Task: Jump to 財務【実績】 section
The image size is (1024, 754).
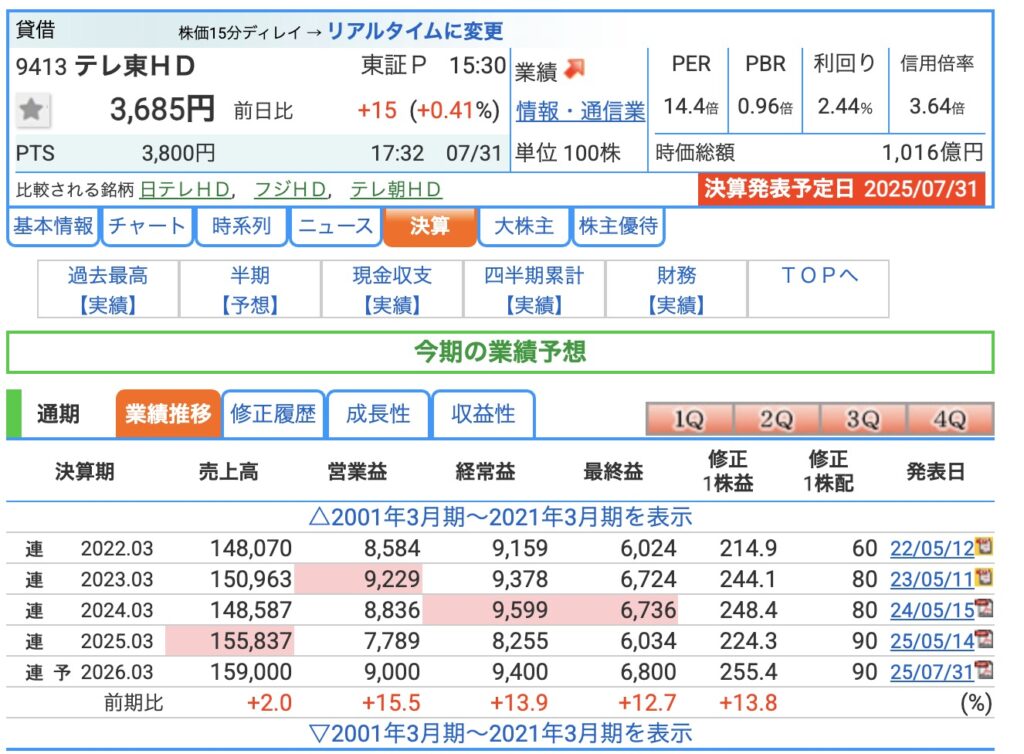Action: coord(677,289)
